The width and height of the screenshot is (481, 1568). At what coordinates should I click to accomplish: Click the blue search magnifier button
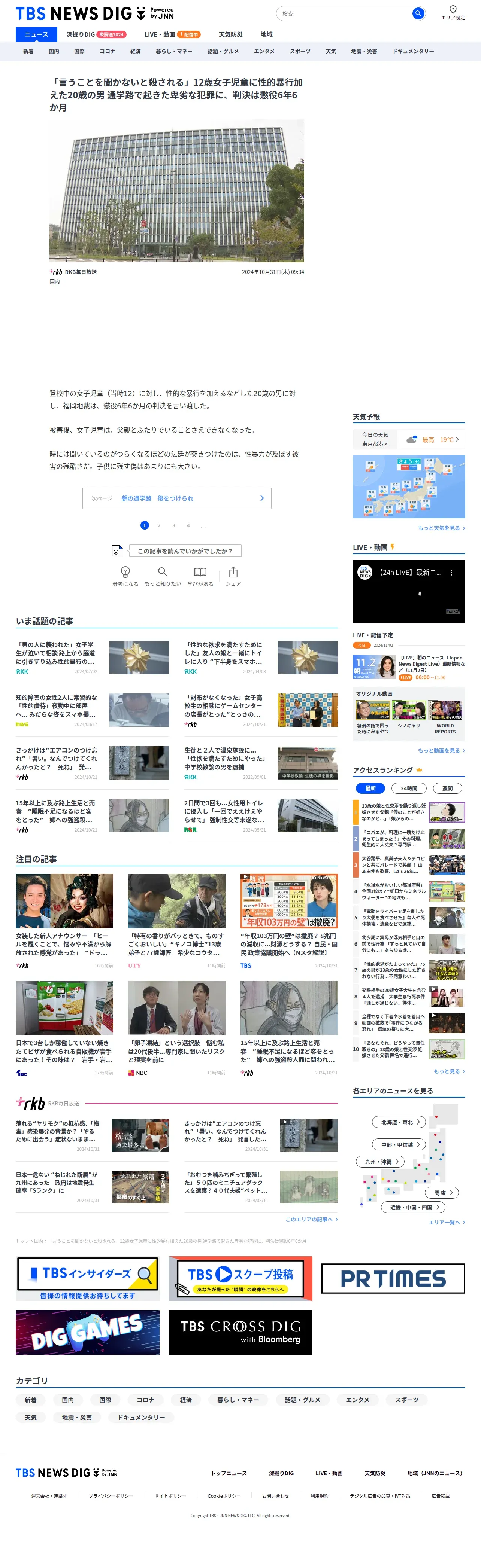418,13
